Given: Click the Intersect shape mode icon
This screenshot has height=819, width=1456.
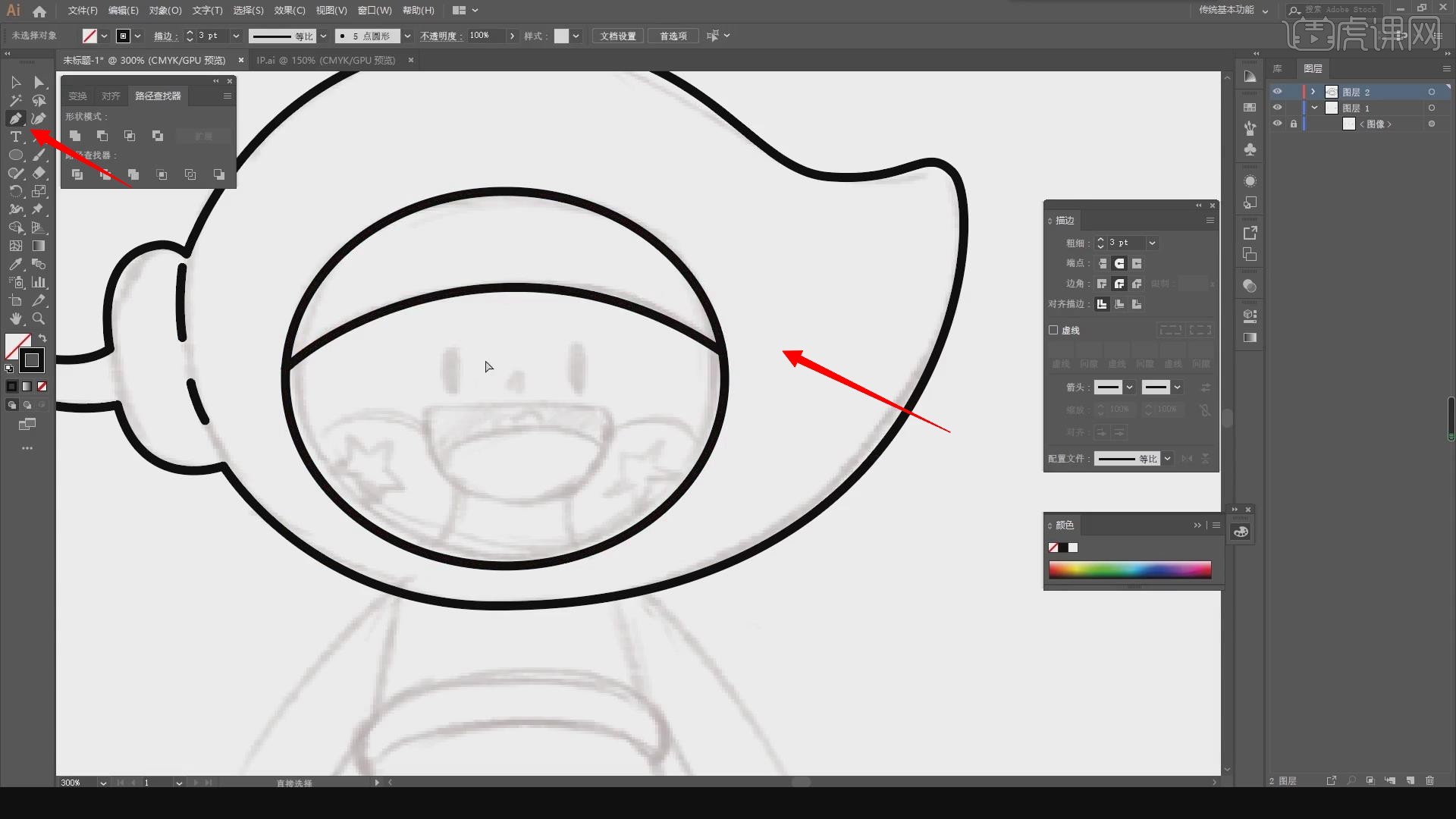Looking at the screenshot, I should point(130,136).
